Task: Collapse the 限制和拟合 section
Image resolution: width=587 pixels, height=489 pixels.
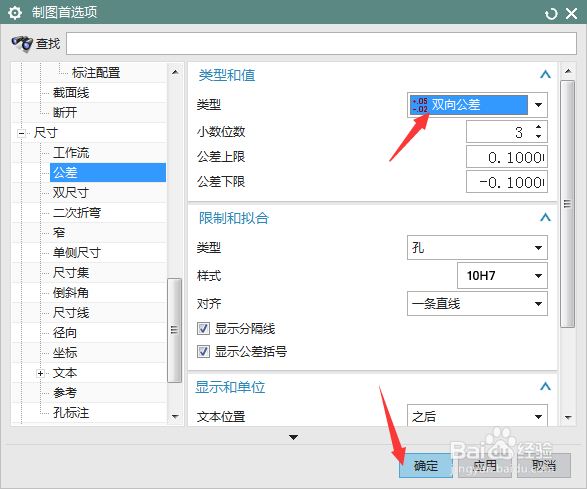Action: tap(545, 218)
